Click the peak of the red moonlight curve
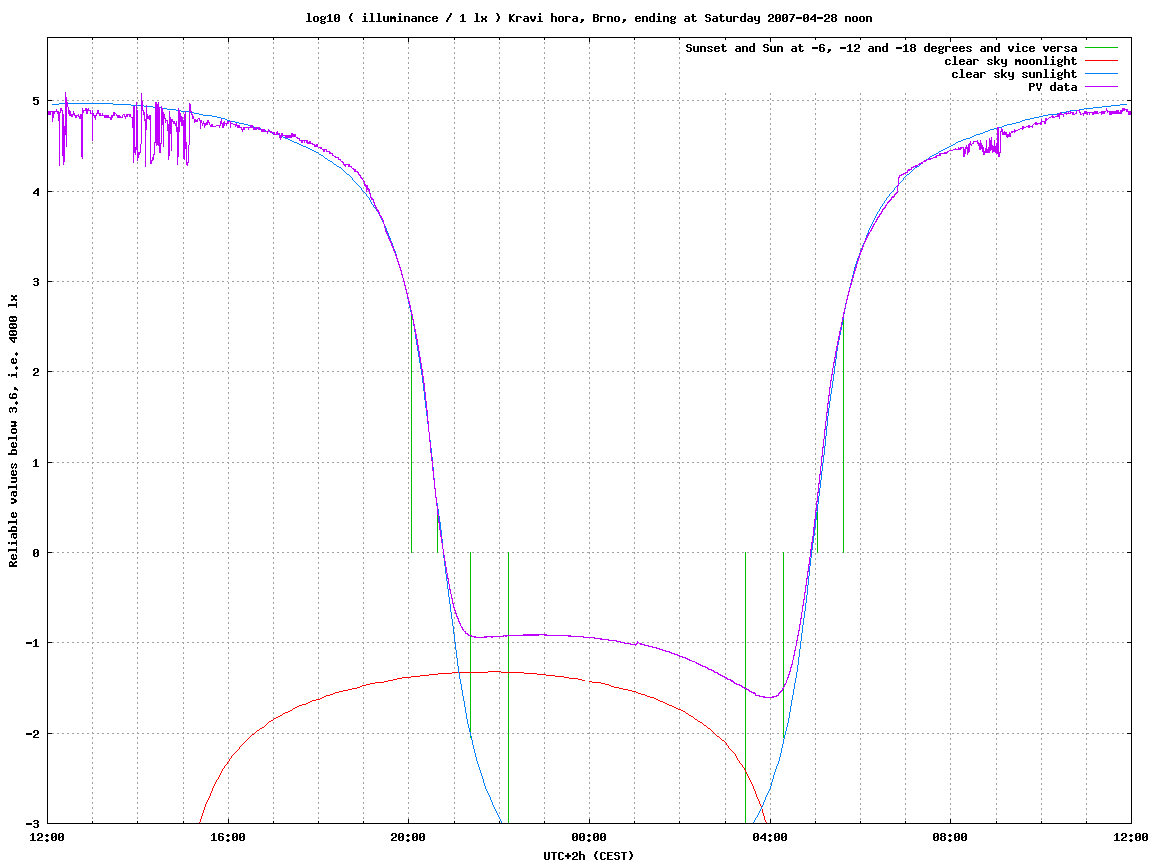1151x863 pixels. click(493, 671)
